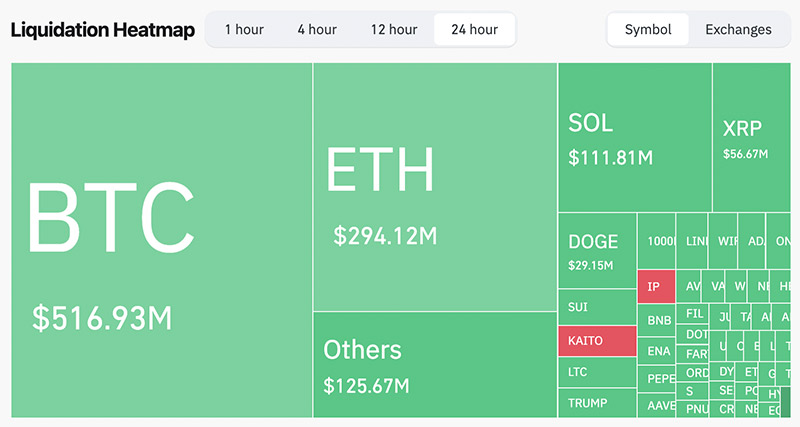Viewport: 800px width, 427px height.
Task: Open the TRUMP tile
Action: [597, 403]
